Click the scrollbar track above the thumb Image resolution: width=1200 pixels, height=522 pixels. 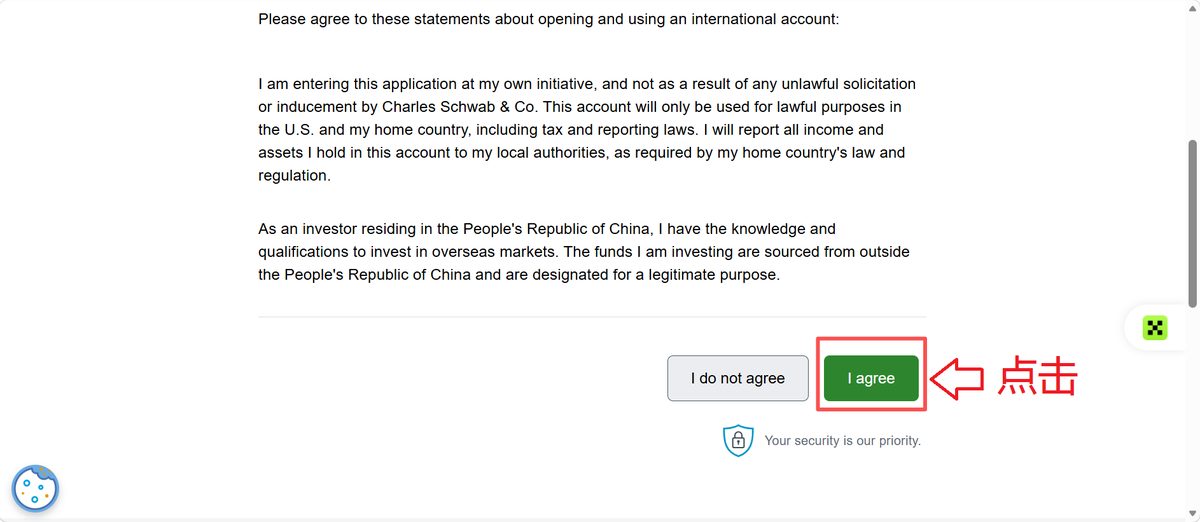(x=1192, y=75)
